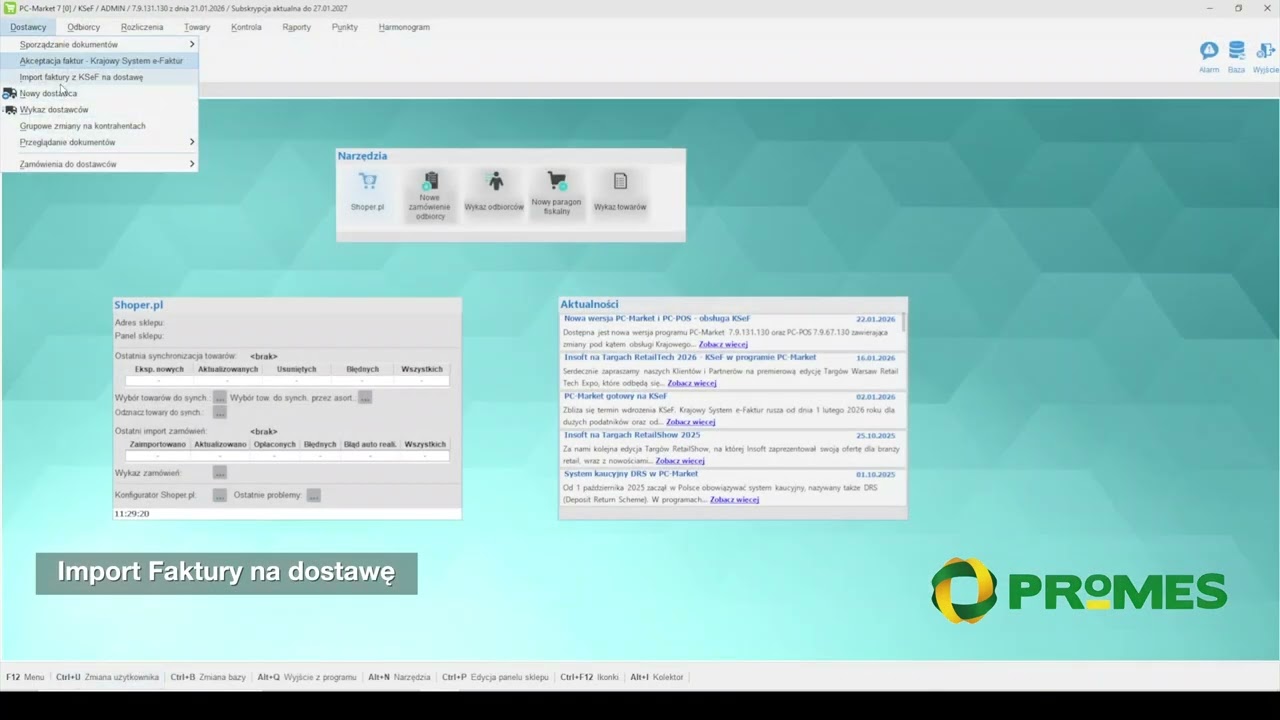The height and width of the screenshot is (720, 1280).
Task: Open the Dostawcy menu
Action: click(x=29, y=27)
